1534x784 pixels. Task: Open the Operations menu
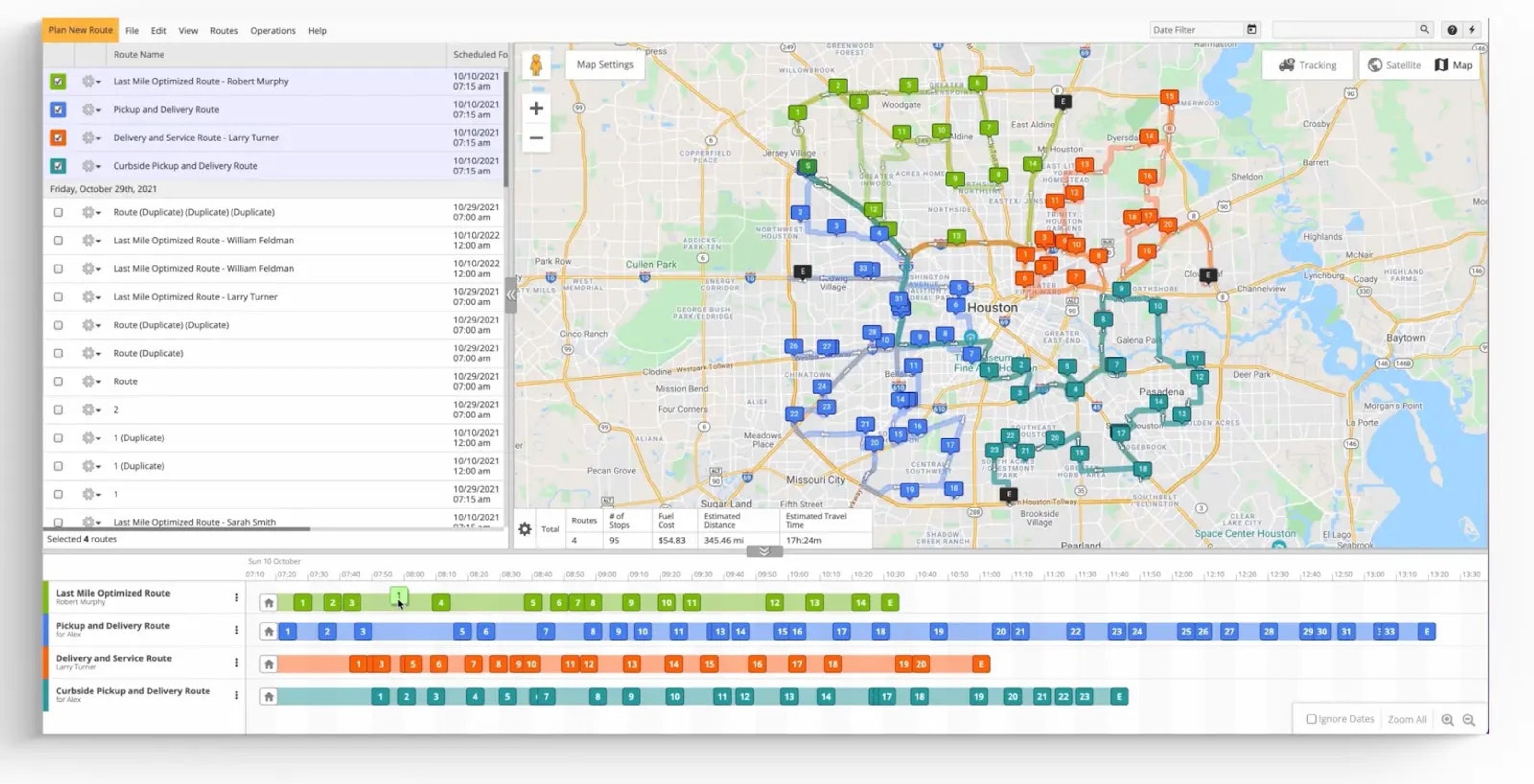point(273,30)
